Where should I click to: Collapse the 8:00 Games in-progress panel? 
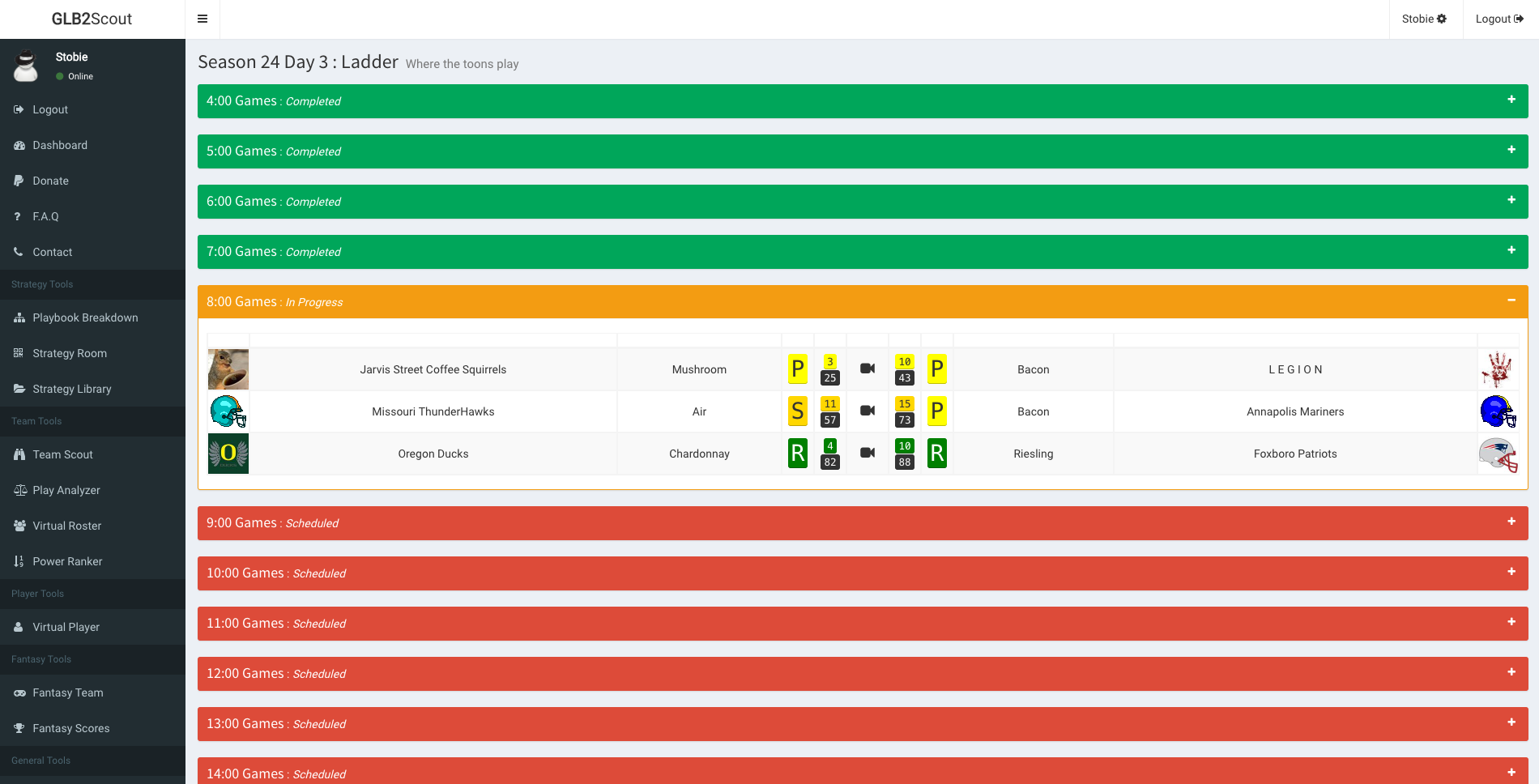[1511, 300]
